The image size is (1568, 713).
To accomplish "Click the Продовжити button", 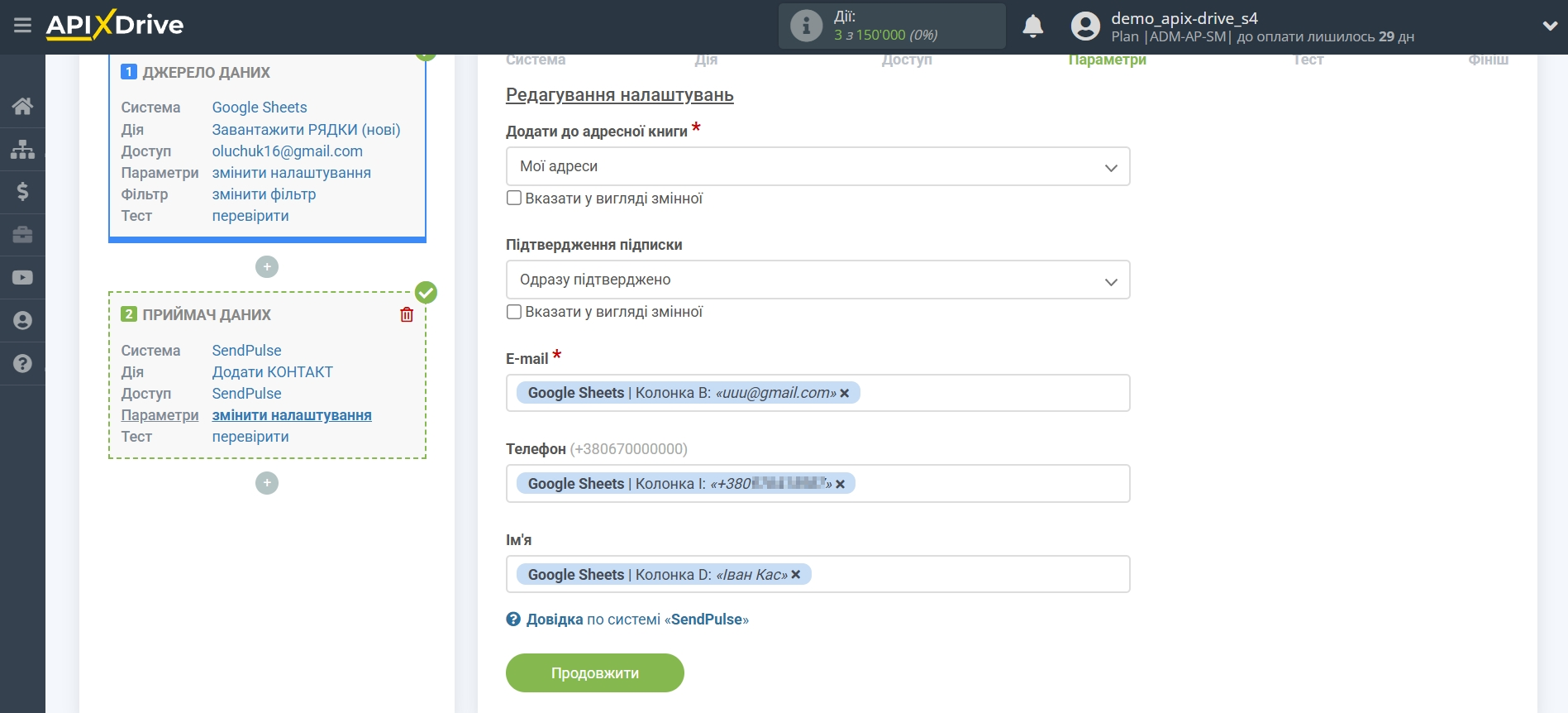I will pyautogui.click(x=595, y=673).
